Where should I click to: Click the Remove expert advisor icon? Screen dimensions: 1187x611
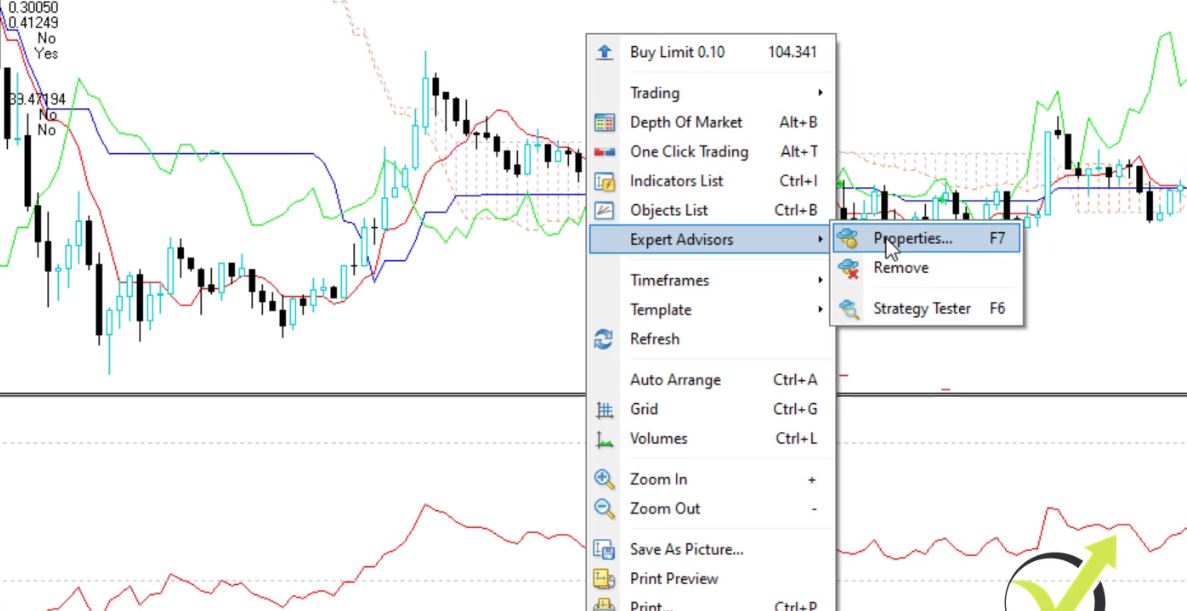pyautogui.click(x=849, y=268)
